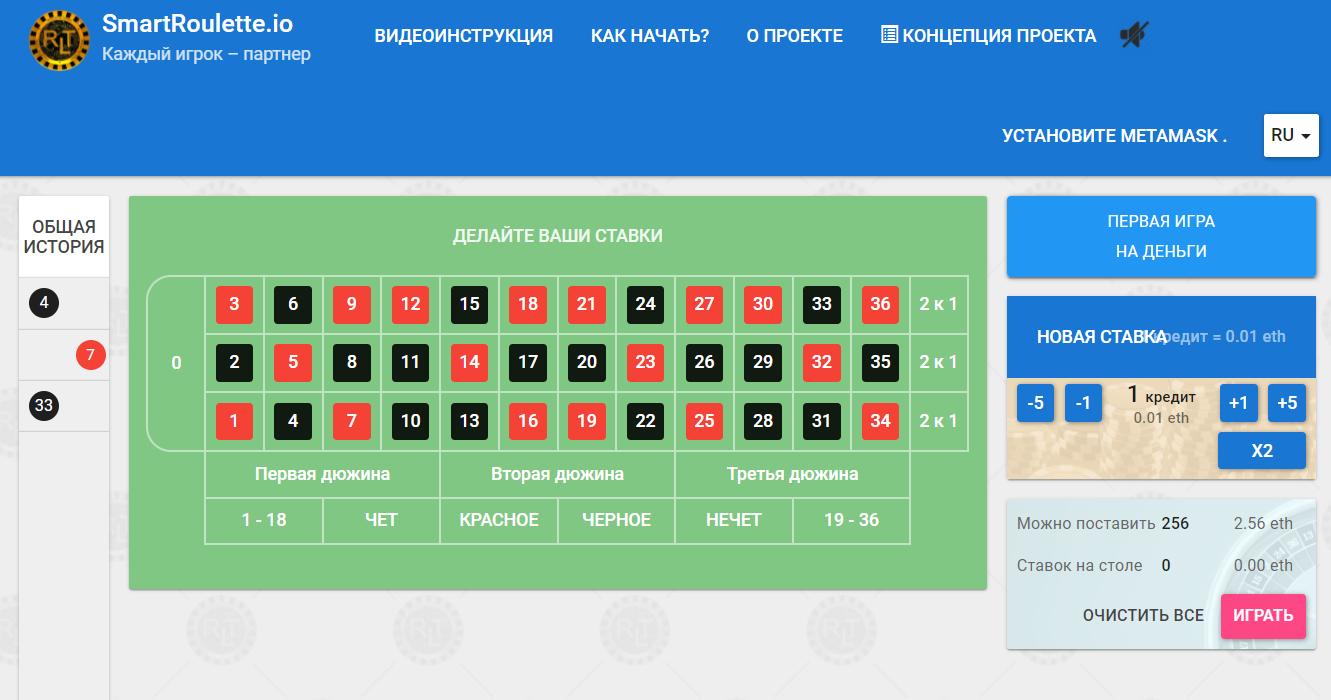Place a bet on red 18

(528, 304)
